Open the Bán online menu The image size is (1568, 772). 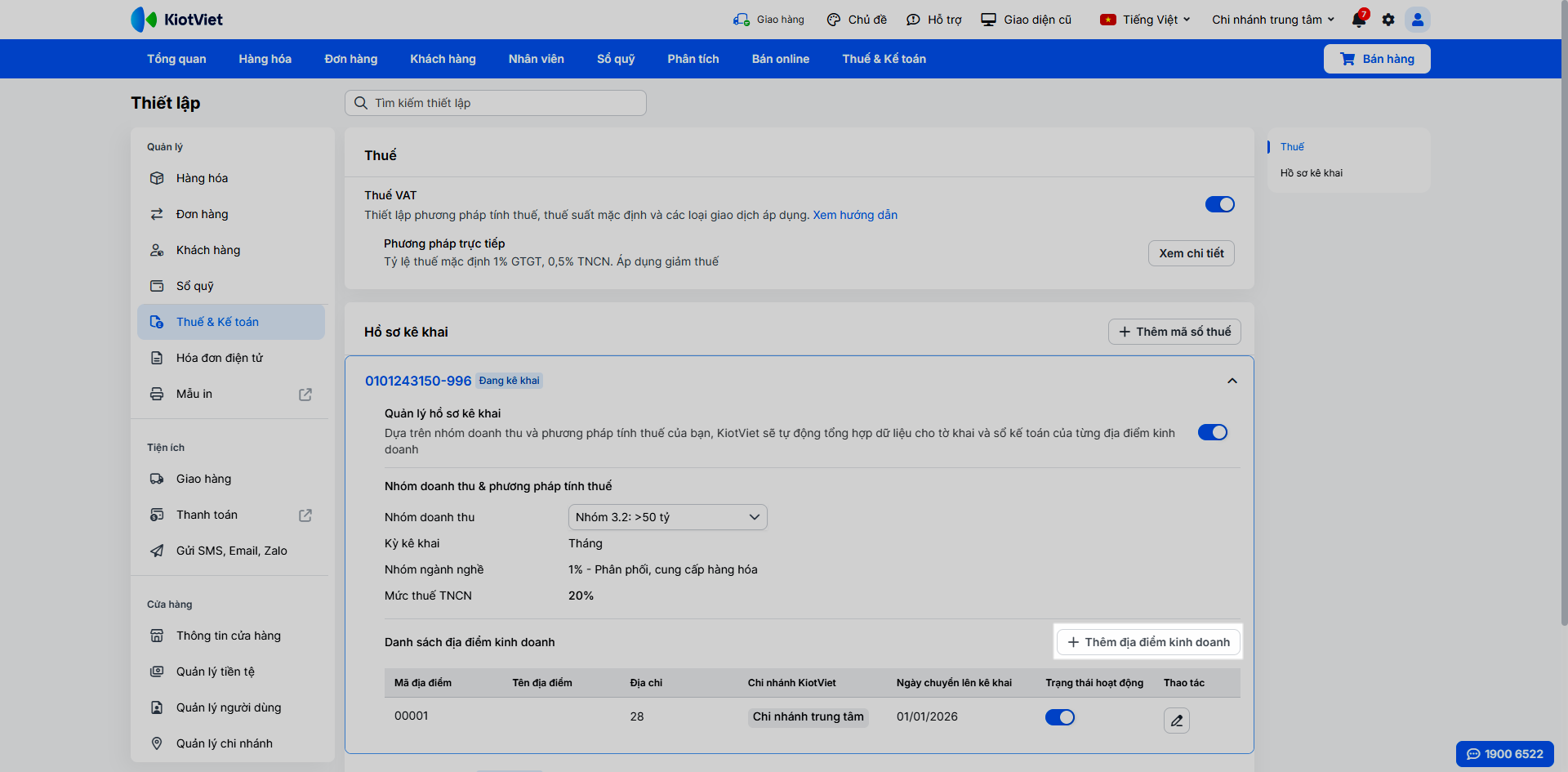click(781, 59)
